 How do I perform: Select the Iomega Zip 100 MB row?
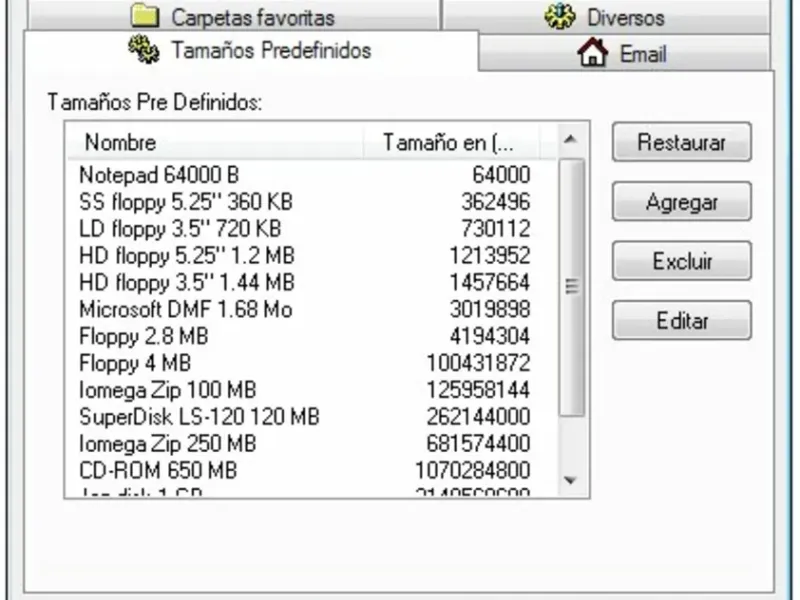pos(167,389)
